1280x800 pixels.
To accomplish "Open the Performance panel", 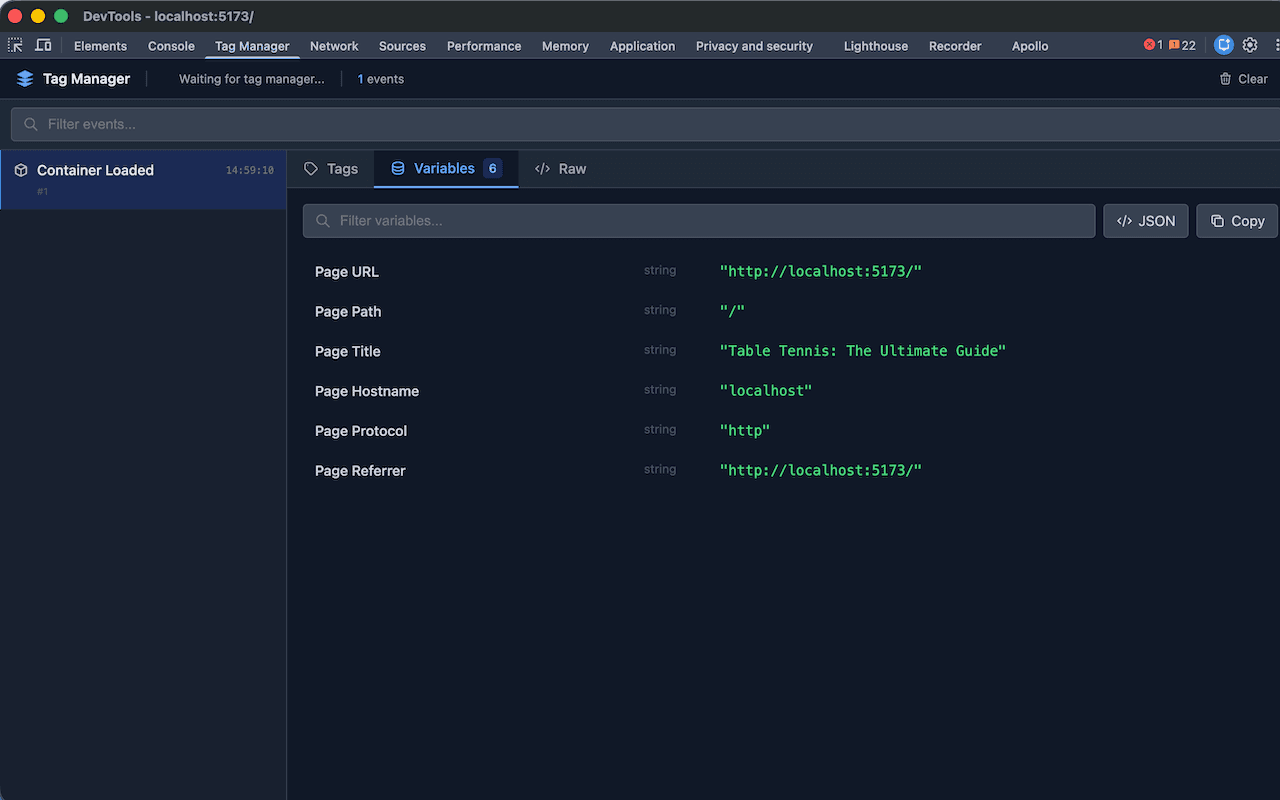I will 484,46.
